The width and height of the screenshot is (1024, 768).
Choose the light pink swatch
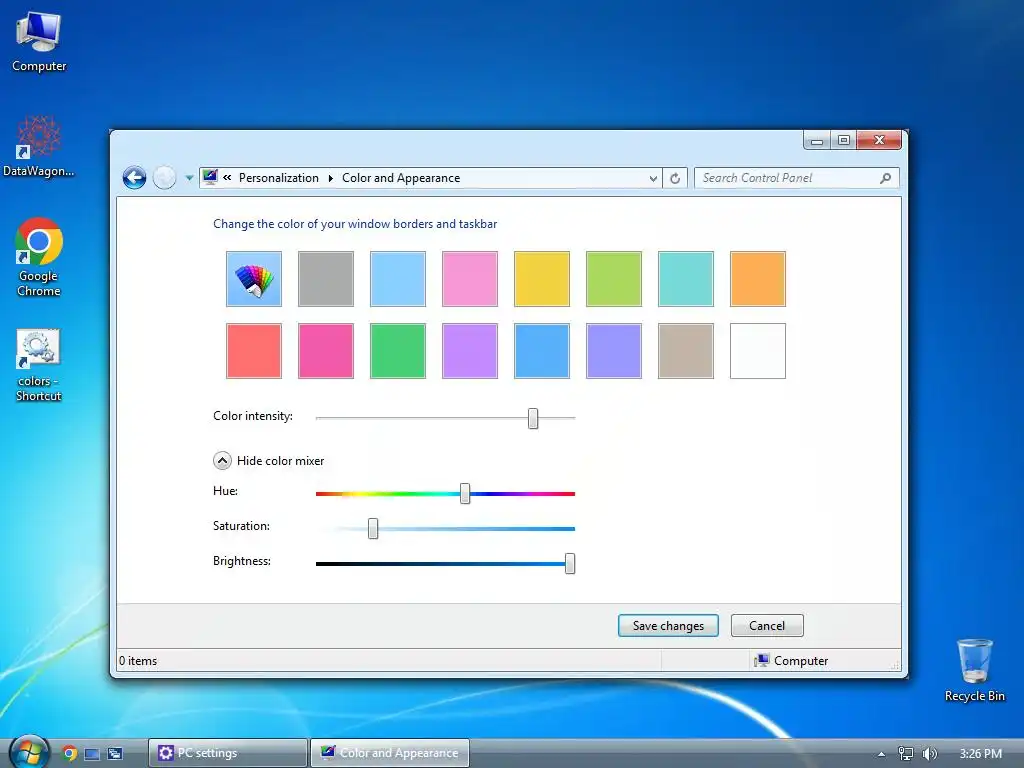pos(470,279)
